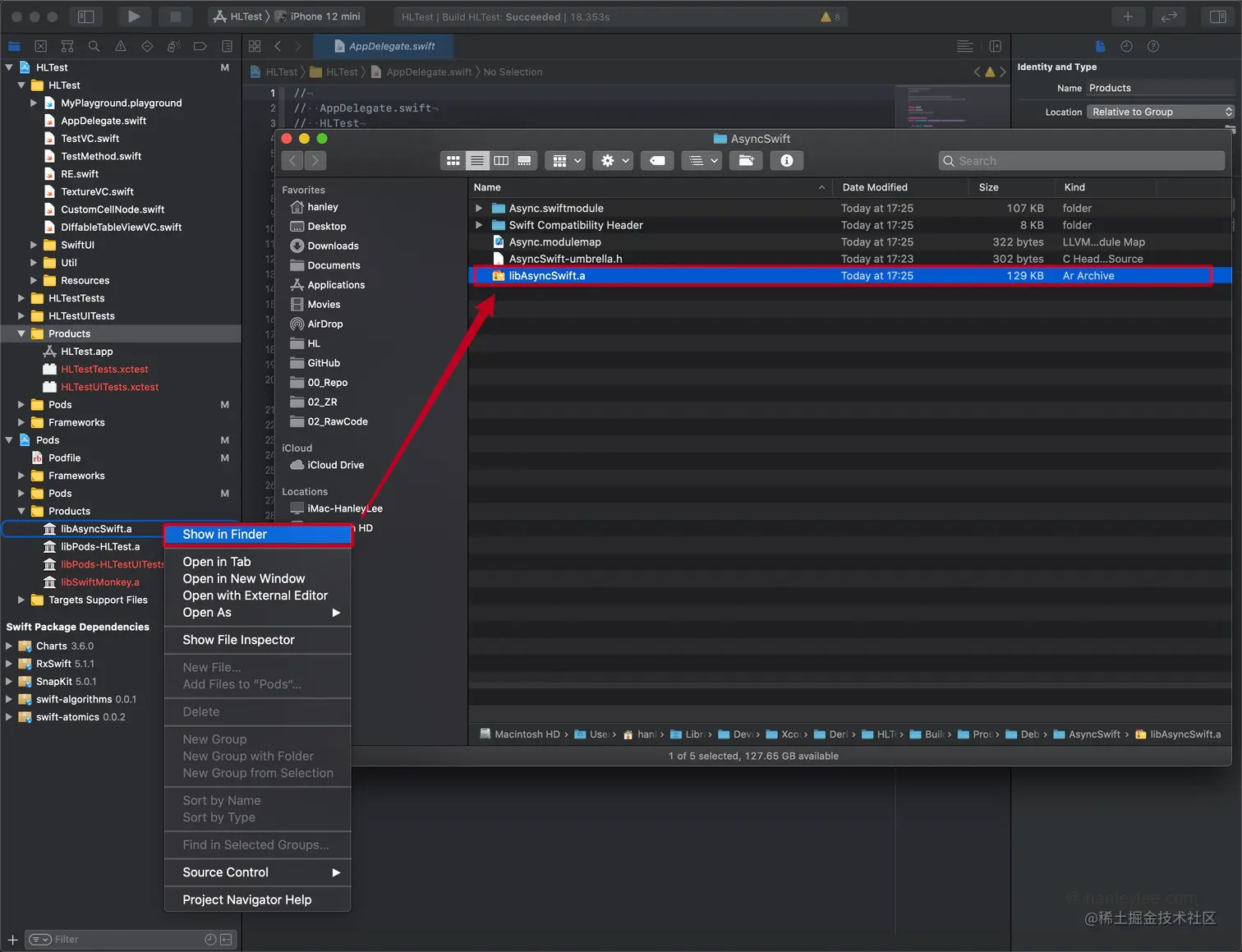Click the Finder Search field
The width and height of the screenshot is (1242, 952).
[x=1082, y=161]
